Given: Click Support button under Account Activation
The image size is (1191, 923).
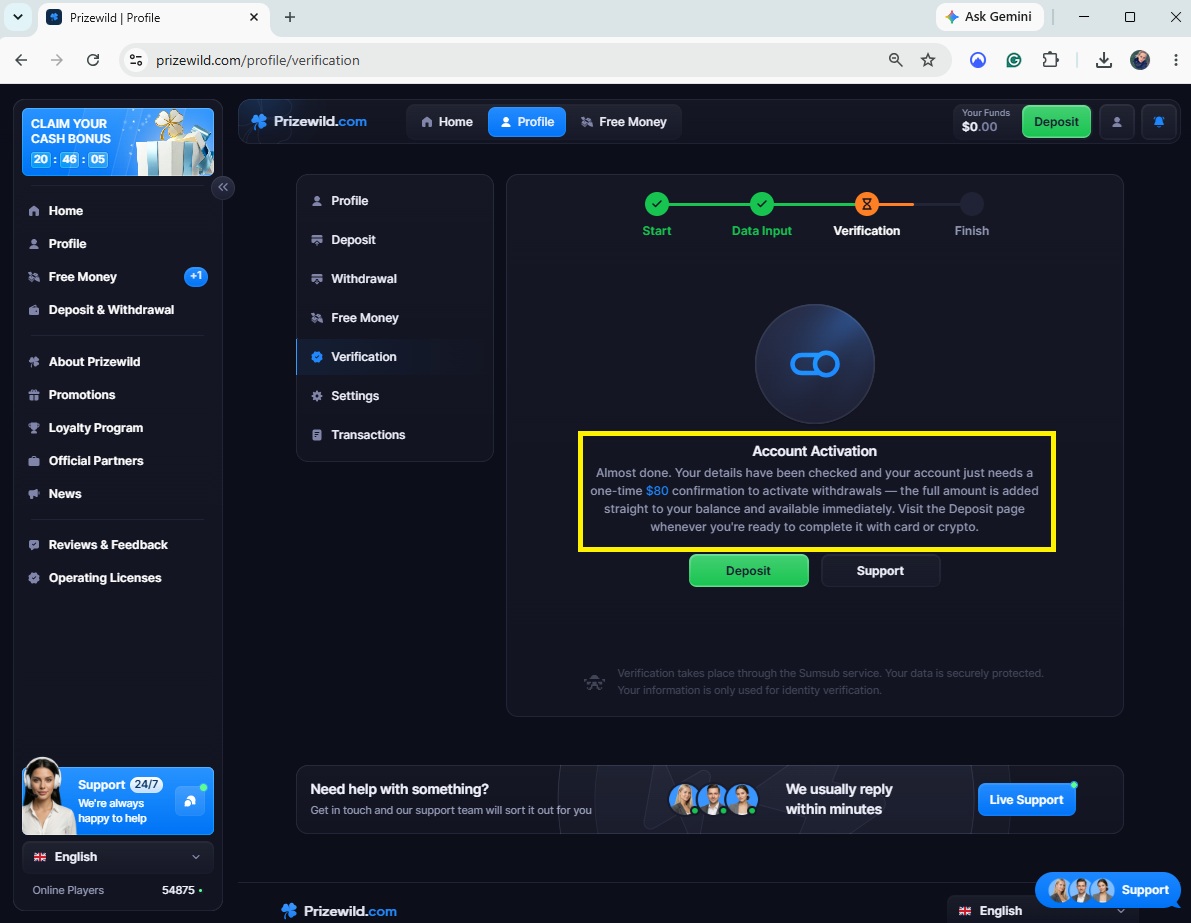Looking at the screenshot, I should pyautogui.click(x=880, y=571).
